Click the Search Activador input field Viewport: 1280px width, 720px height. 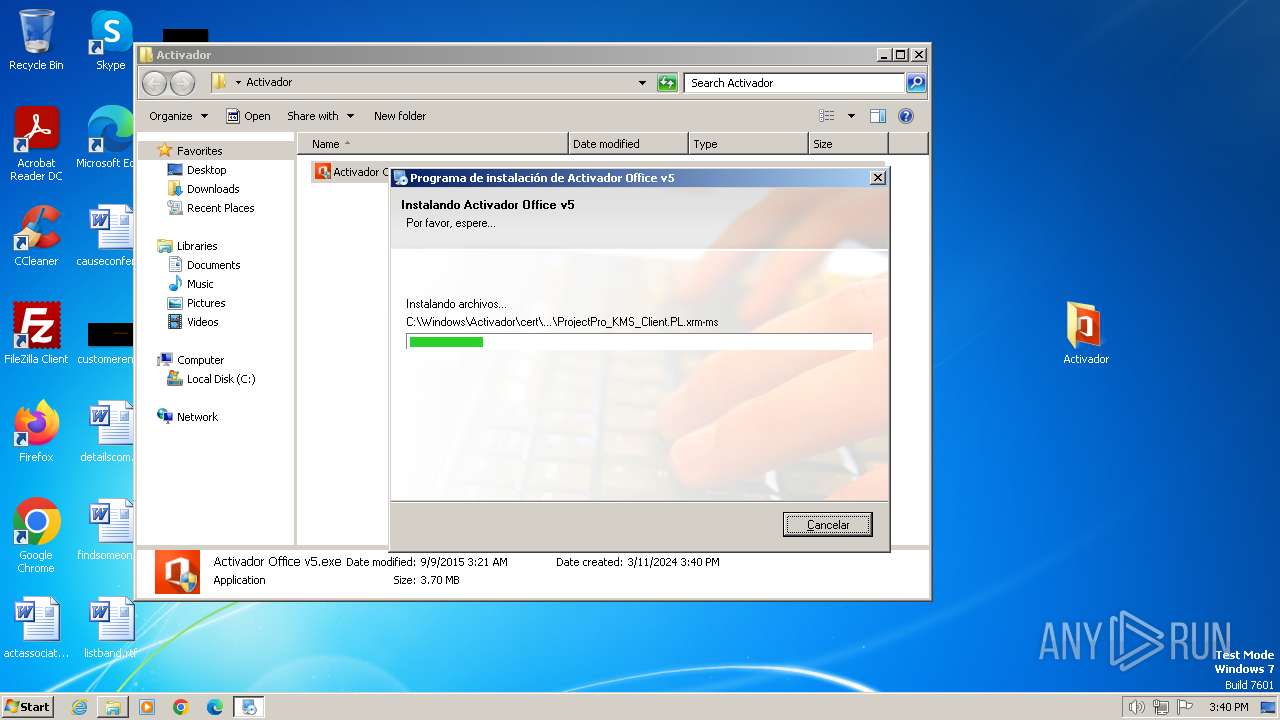(x=795, y=83)
